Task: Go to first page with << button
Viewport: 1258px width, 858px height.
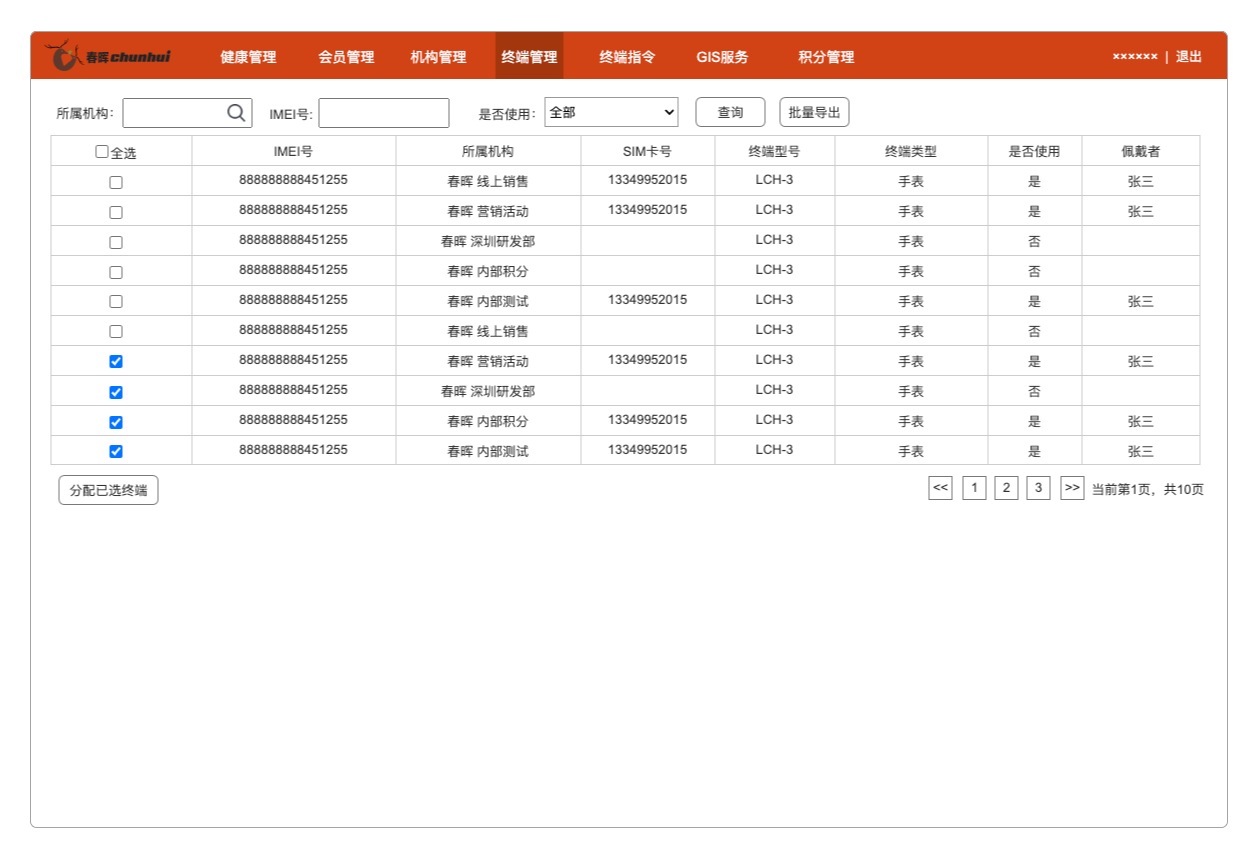Action: pyautogui.click(x=940, y=488)
